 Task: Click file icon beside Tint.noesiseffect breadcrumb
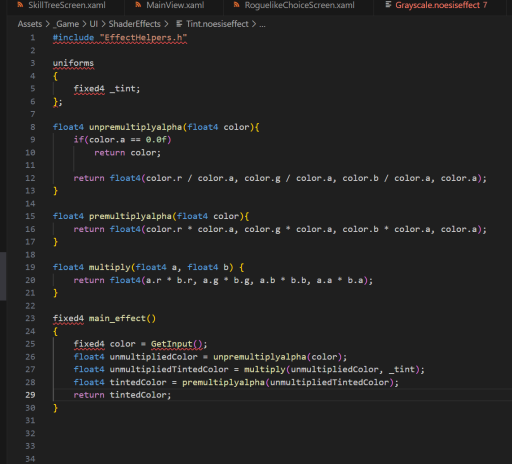(179, 24)
